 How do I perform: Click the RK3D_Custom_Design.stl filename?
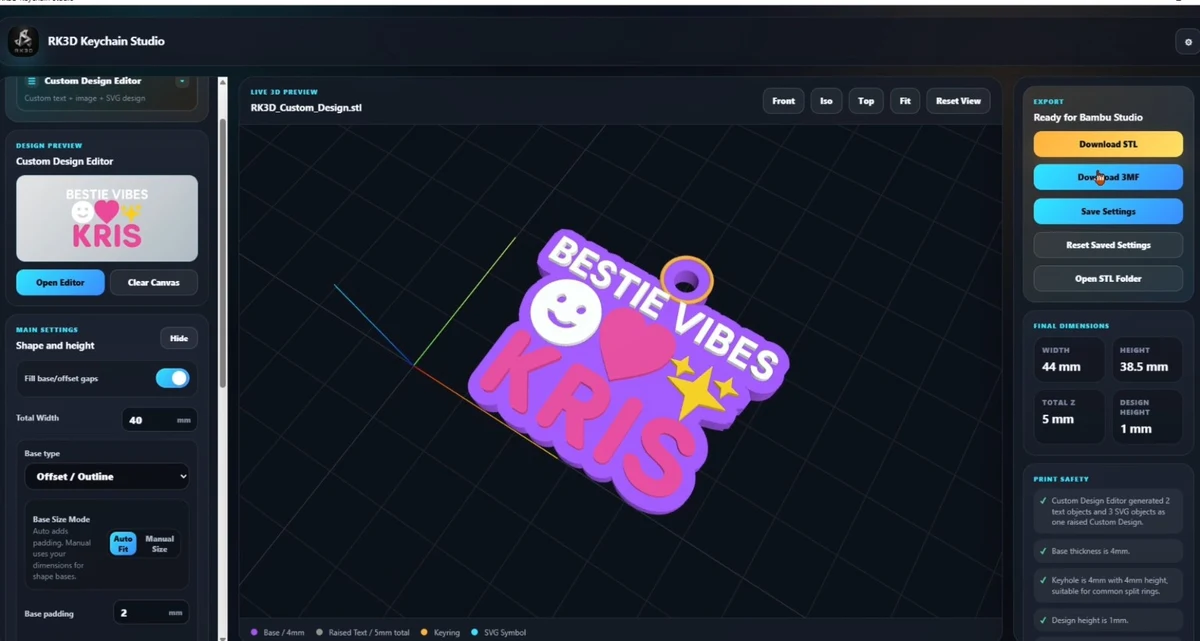coord(306,107)
